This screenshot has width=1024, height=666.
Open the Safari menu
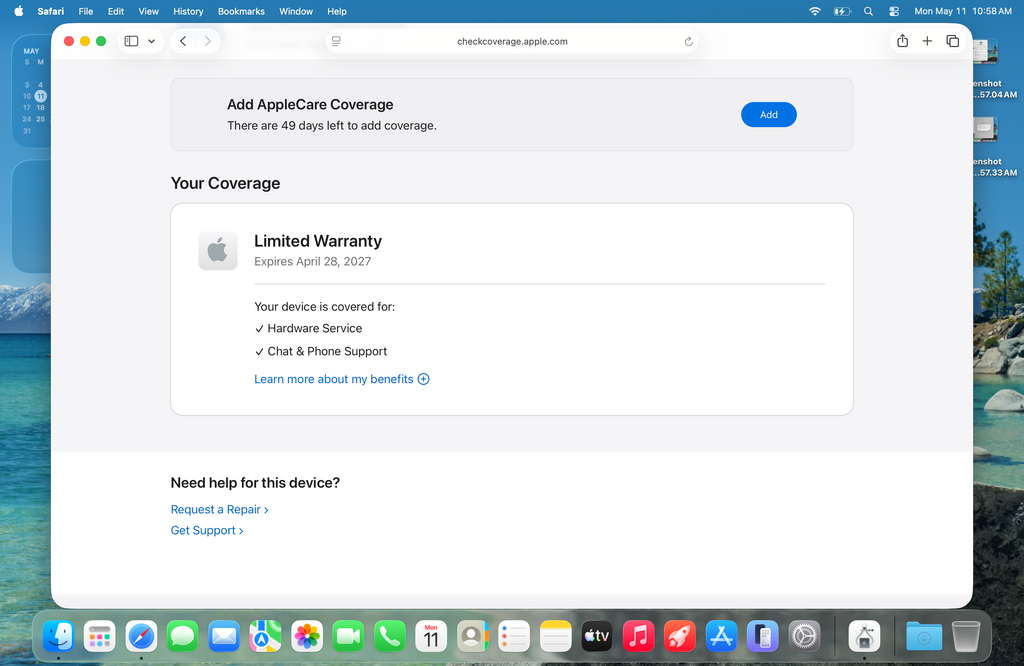pos(51,11)
